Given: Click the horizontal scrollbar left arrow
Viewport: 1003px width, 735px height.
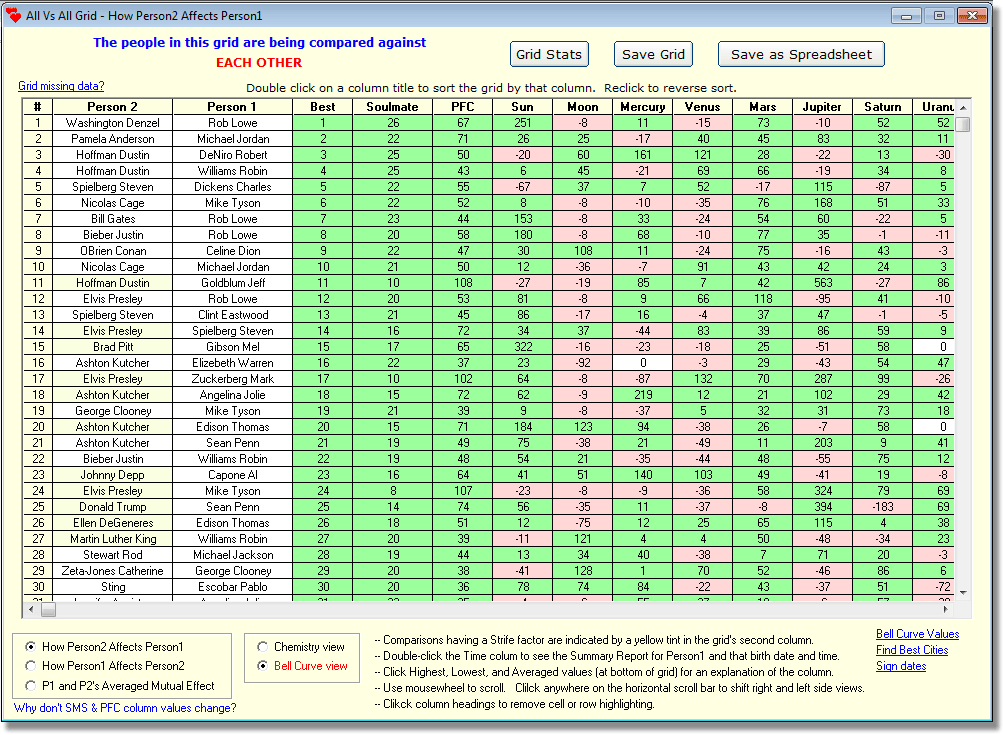Looking at the screenshot, I should [32, 609].
